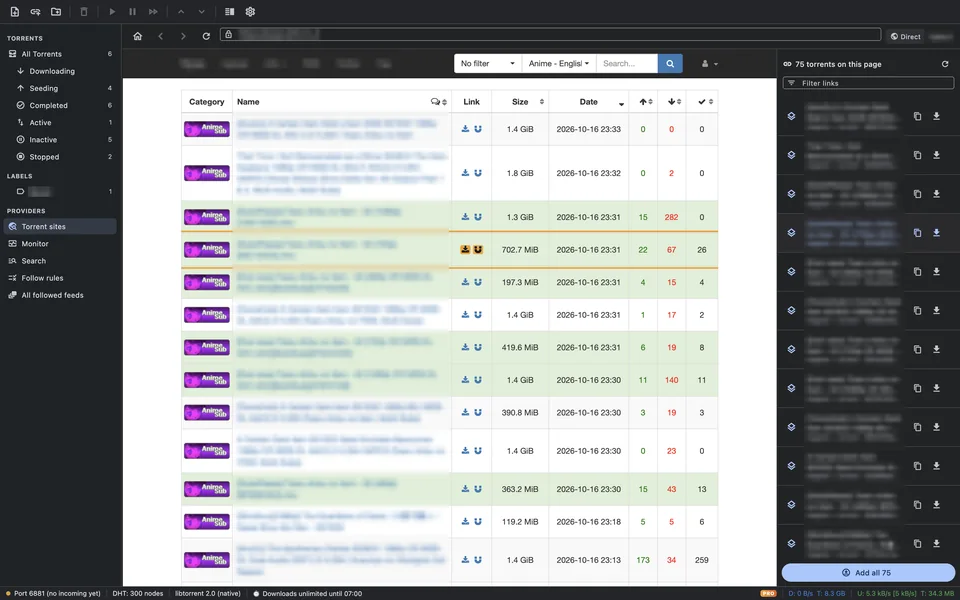
Task: Select All Torrents in sidebar
Action: tap(61, 54)
